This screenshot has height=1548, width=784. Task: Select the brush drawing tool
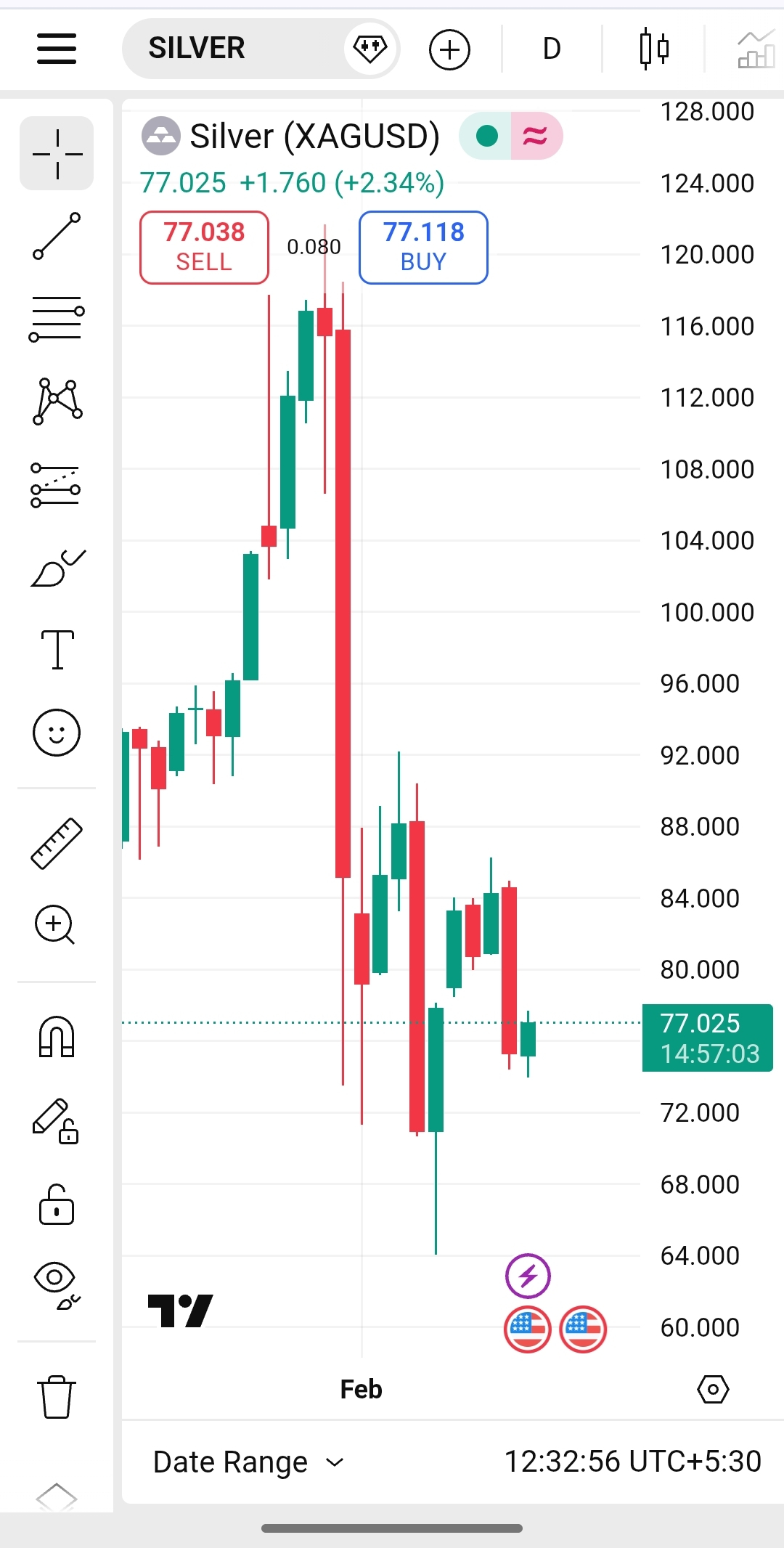tap(57, 568)
